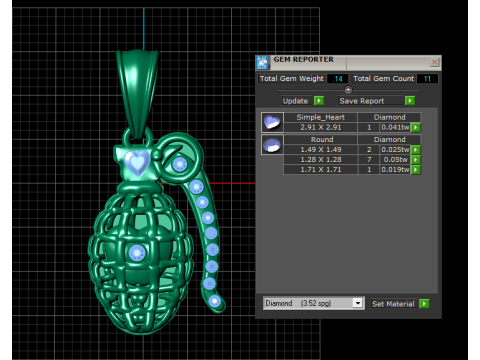This screenshot has width=480, height=360.
Task: Open the Diamond material dropdown
Action: [x=358, y=303]
